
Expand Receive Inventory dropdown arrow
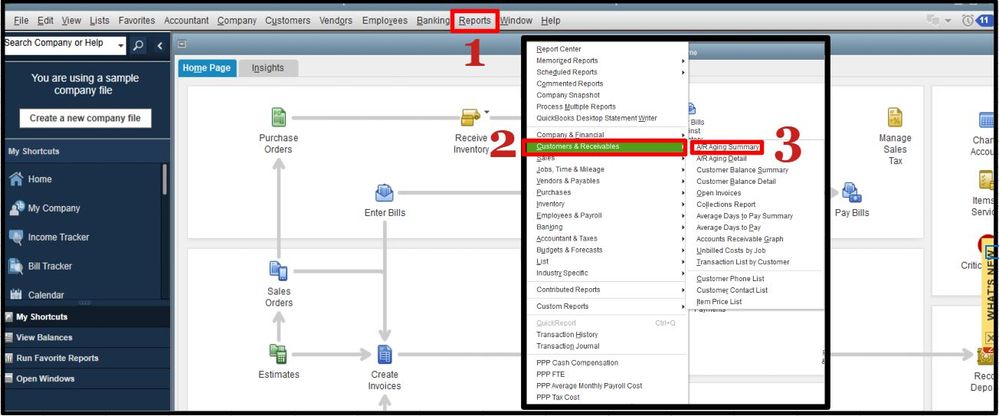pos(487,111)
